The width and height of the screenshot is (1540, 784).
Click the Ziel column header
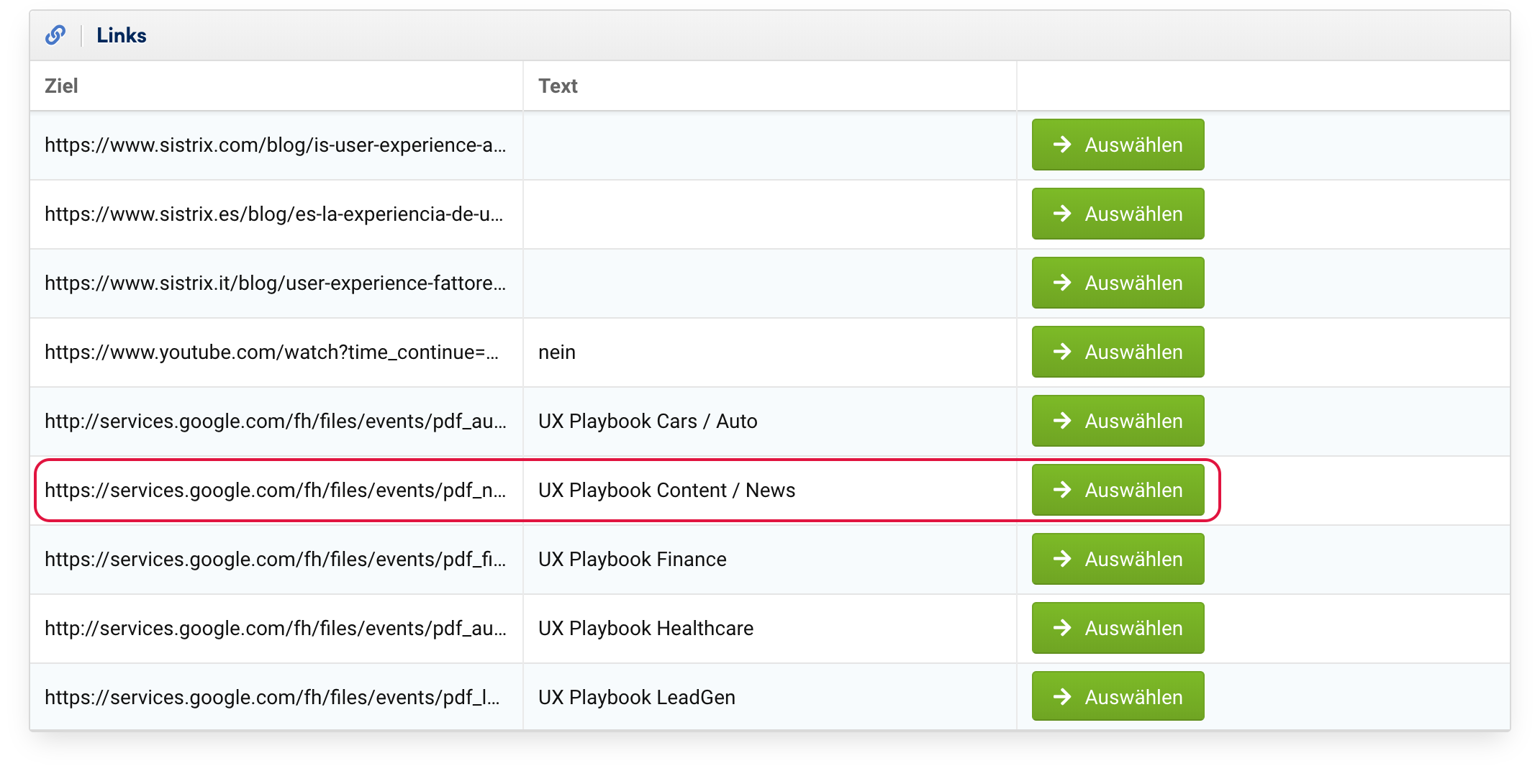(61, 86)
